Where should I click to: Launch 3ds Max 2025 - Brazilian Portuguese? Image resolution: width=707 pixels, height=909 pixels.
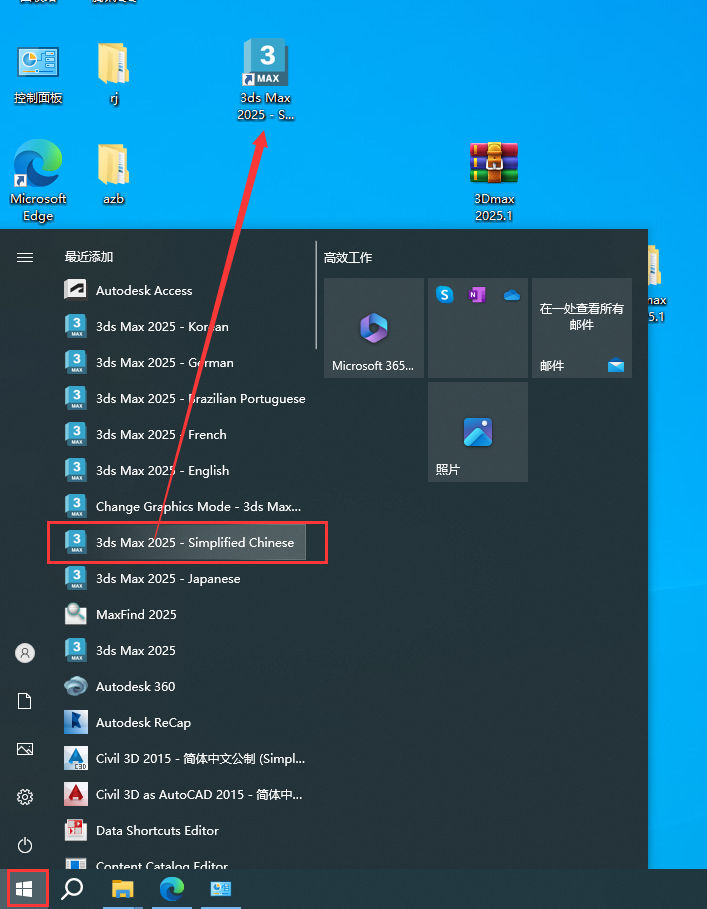[184, 398]
